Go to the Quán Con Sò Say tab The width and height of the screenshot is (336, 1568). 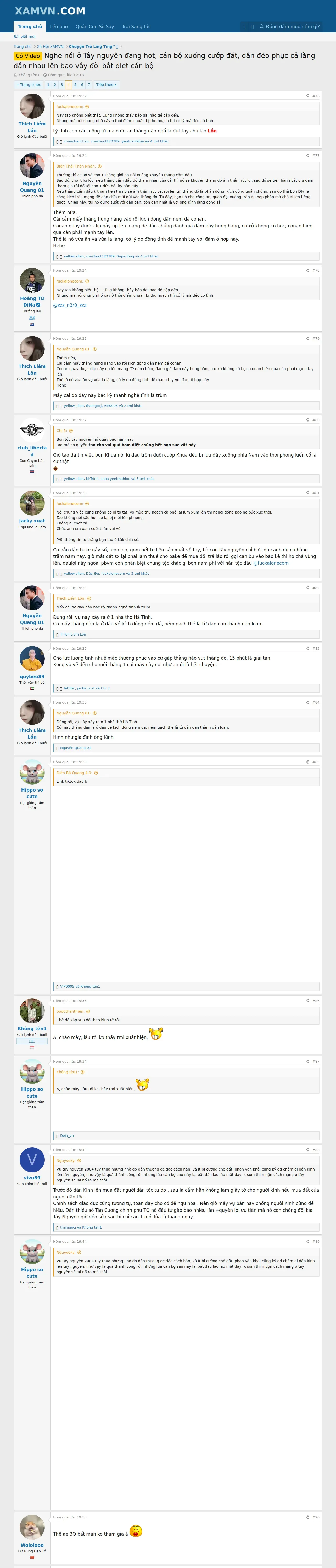(94, 27)
